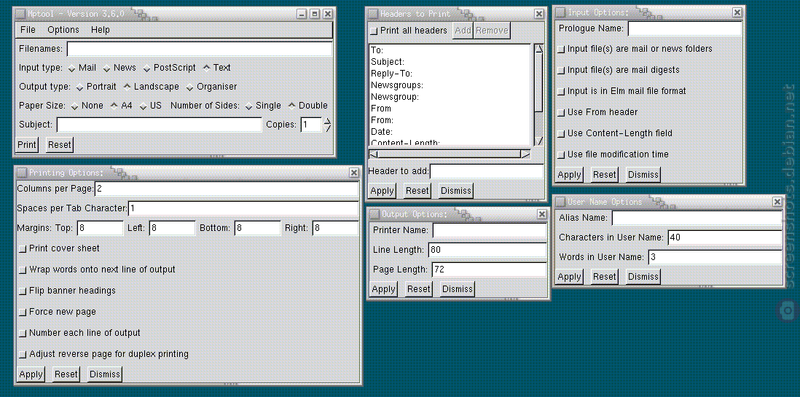Screen dimensions: 800x397
Task: Toggle Adjust reverse page for duplex printing
Action: click(x=22, y=354)
